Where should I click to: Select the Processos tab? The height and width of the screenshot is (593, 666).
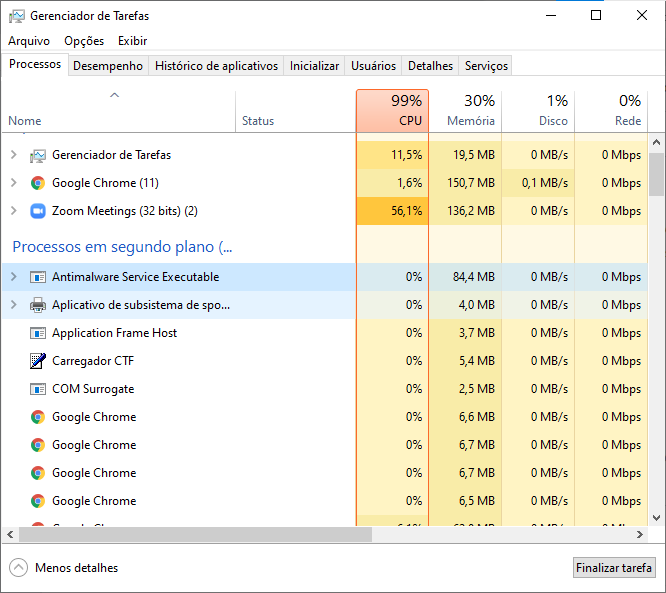point(35,64)
